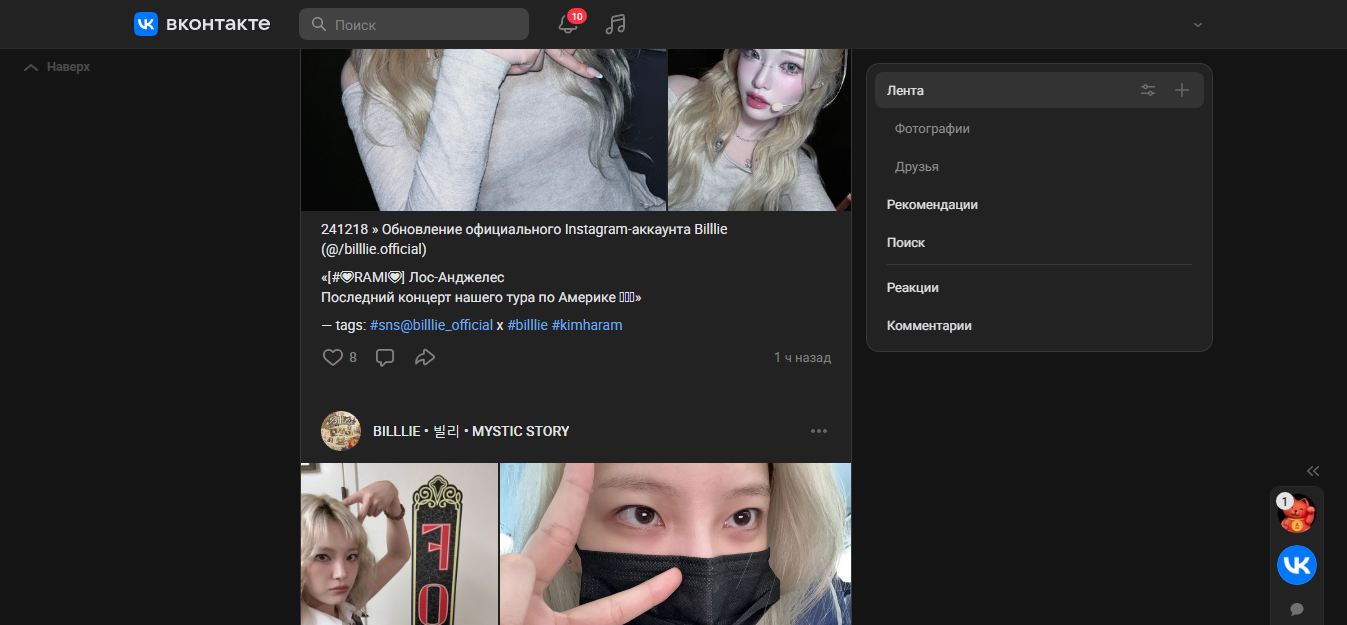
Task: Open the Комментарии section
Action: click(x=929, y=325)
